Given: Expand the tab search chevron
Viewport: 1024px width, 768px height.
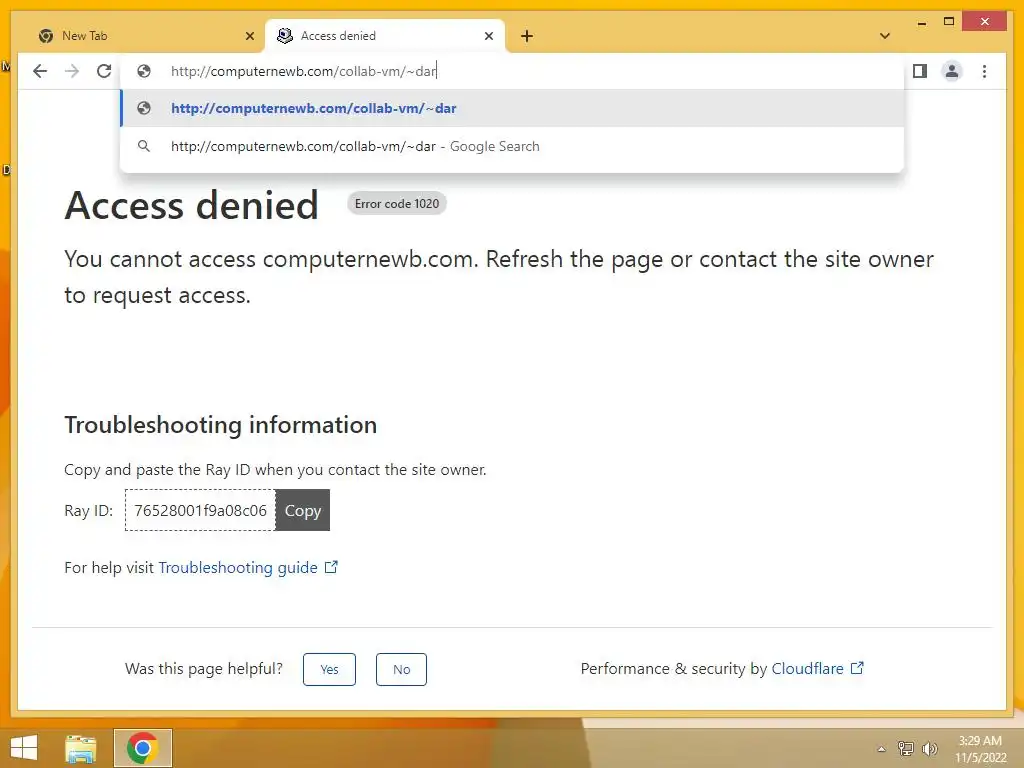Looking at the screenshot, I should tap(885, 36).
